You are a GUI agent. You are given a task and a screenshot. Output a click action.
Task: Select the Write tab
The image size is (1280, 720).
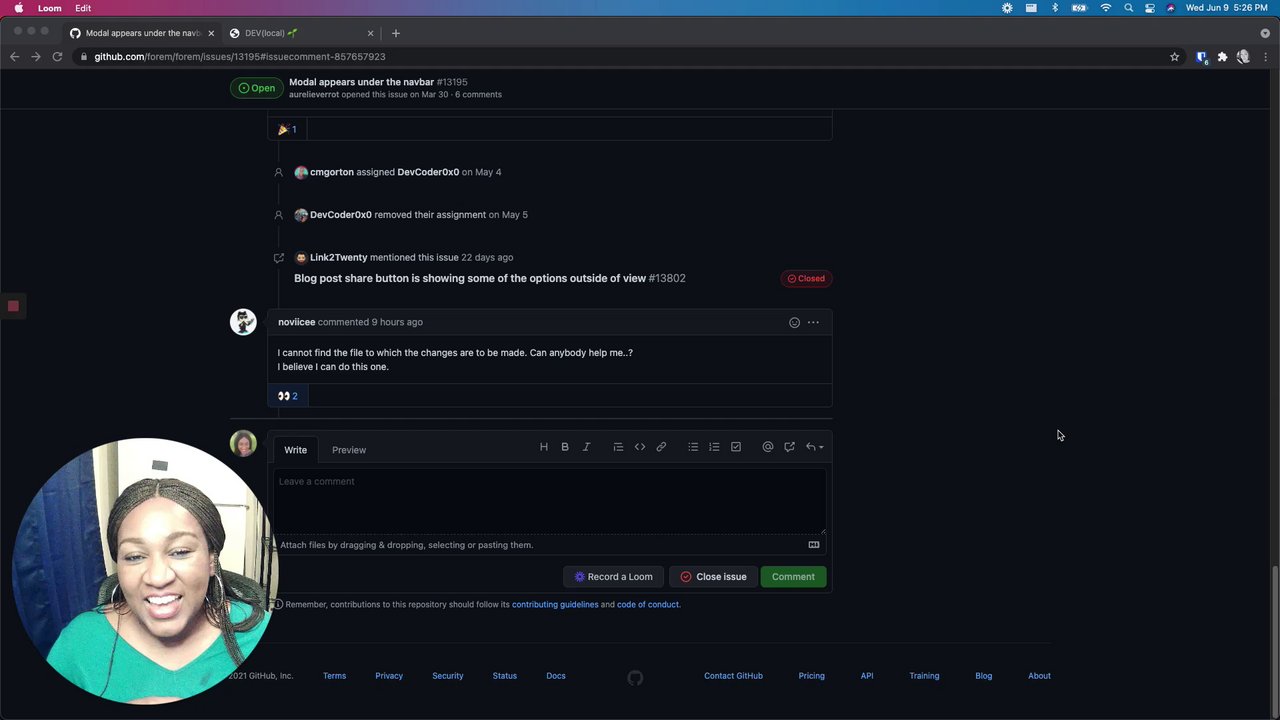pos(295,450)
